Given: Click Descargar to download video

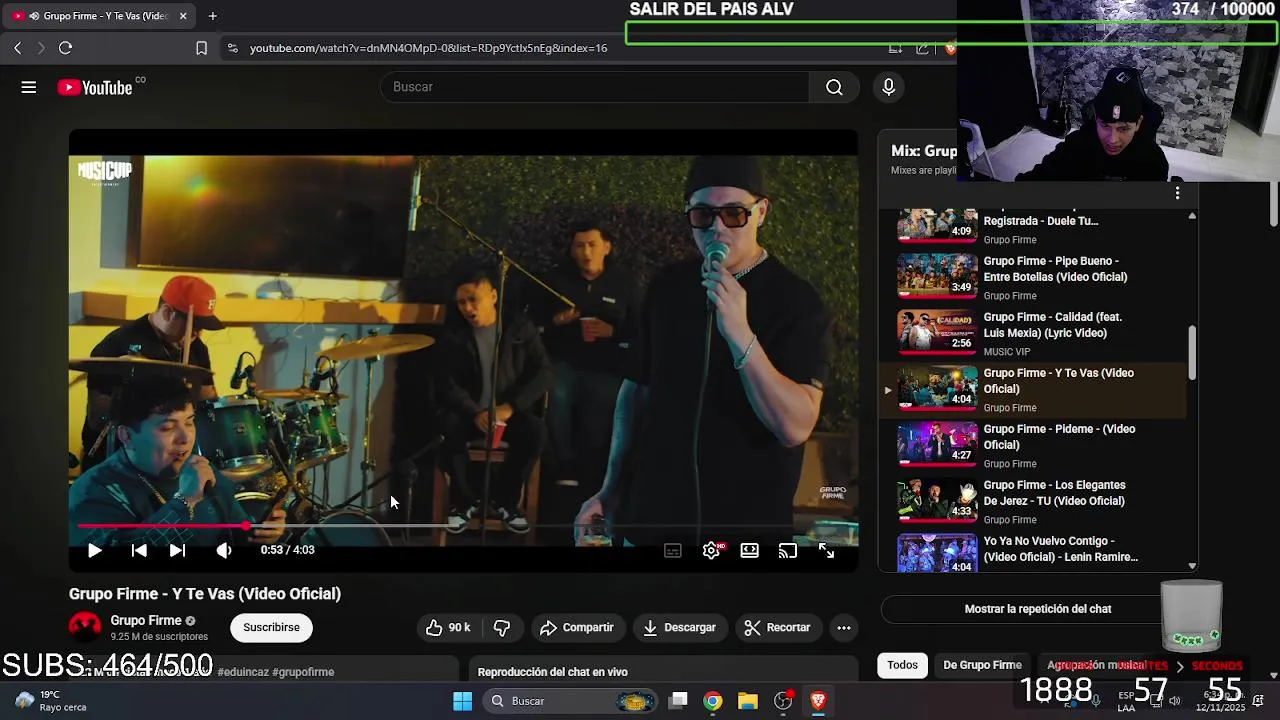Looking at the screenshot, I should coord(679,627).
